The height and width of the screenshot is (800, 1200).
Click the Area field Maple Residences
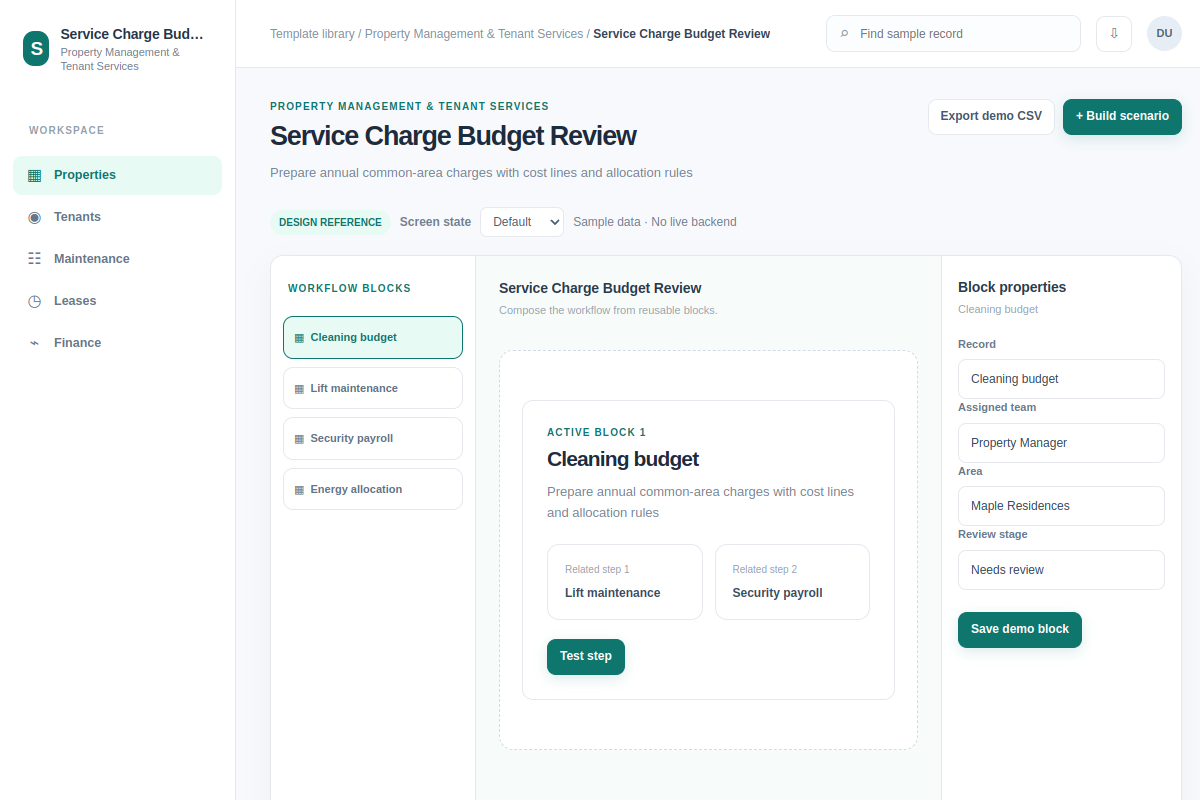(1061, 506)
